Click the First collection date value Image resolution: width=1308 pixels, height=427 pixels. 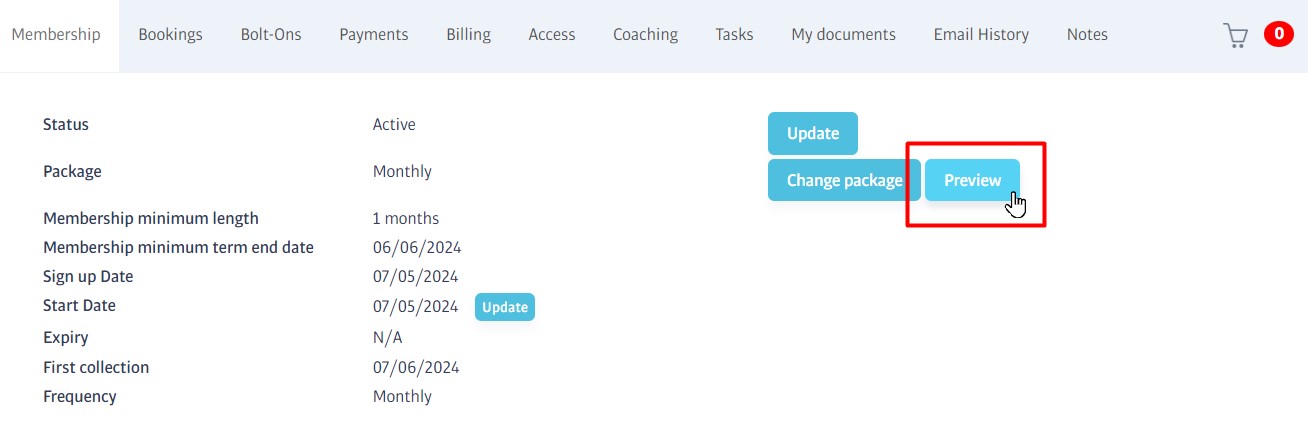[x=416, y=367]
